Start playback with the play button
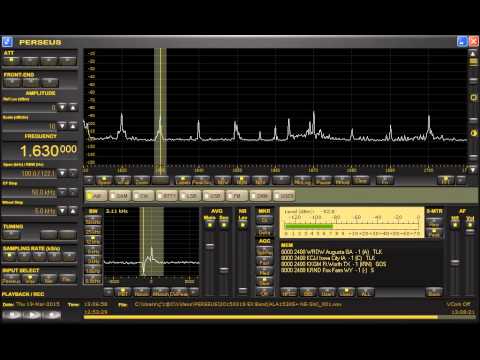480x360 pixels. coord(33,315)
